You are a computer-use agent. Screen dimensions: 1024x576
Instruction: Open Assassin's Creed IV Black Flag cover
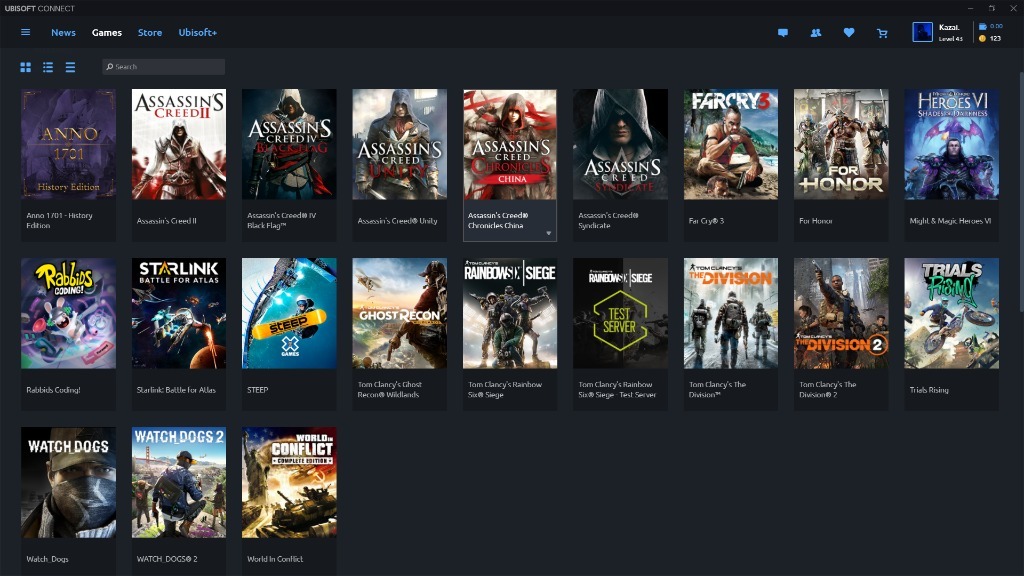coord(289,144)
